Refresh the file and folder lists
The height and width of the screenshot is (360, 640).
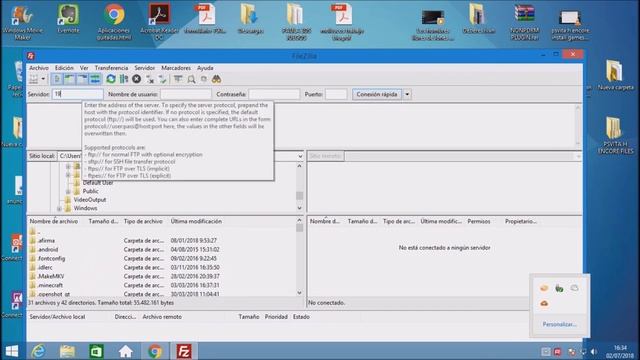[x=111, y=79]
